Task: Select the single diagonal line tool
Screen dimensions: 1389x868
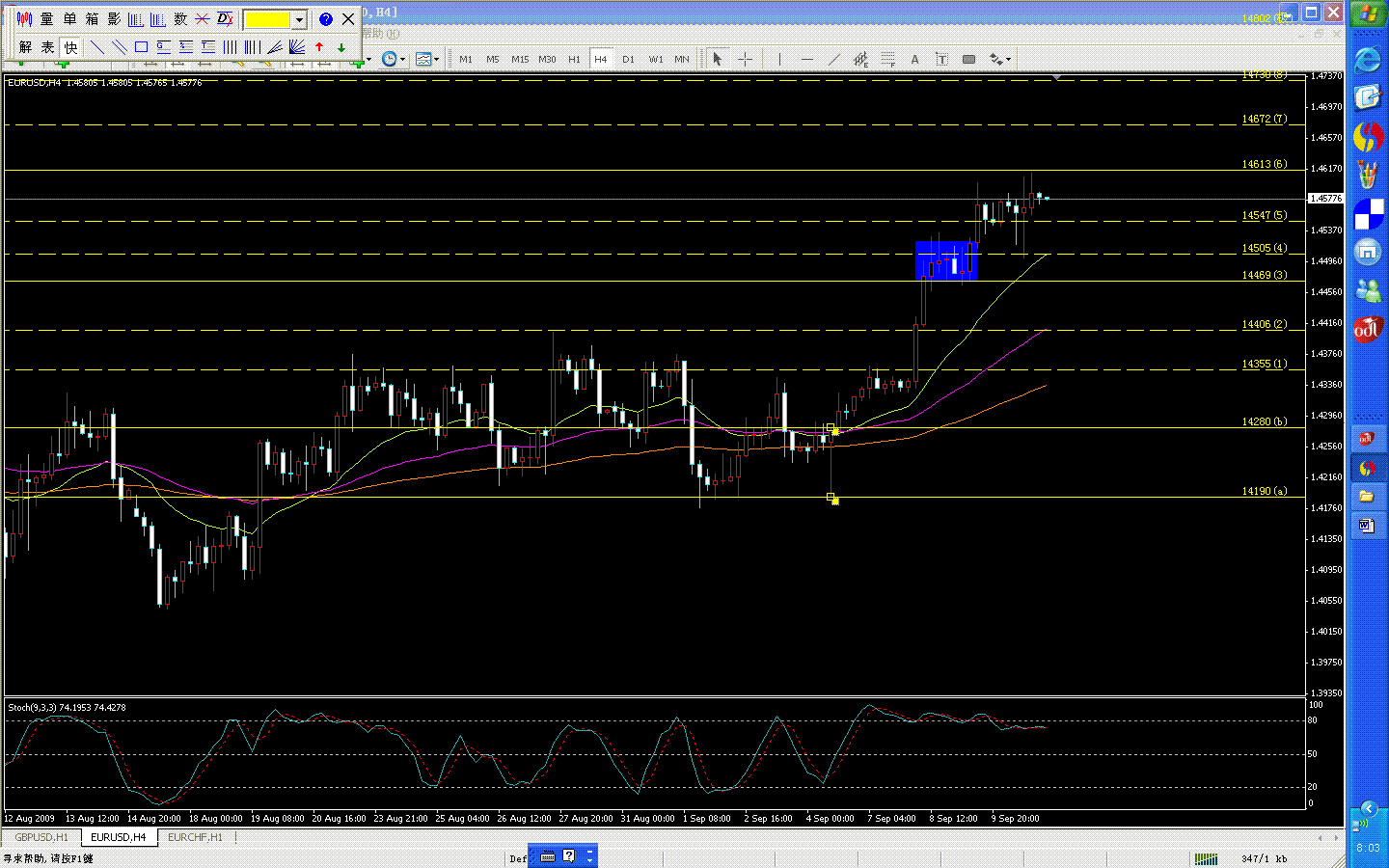Action: (x=96, y=46)
